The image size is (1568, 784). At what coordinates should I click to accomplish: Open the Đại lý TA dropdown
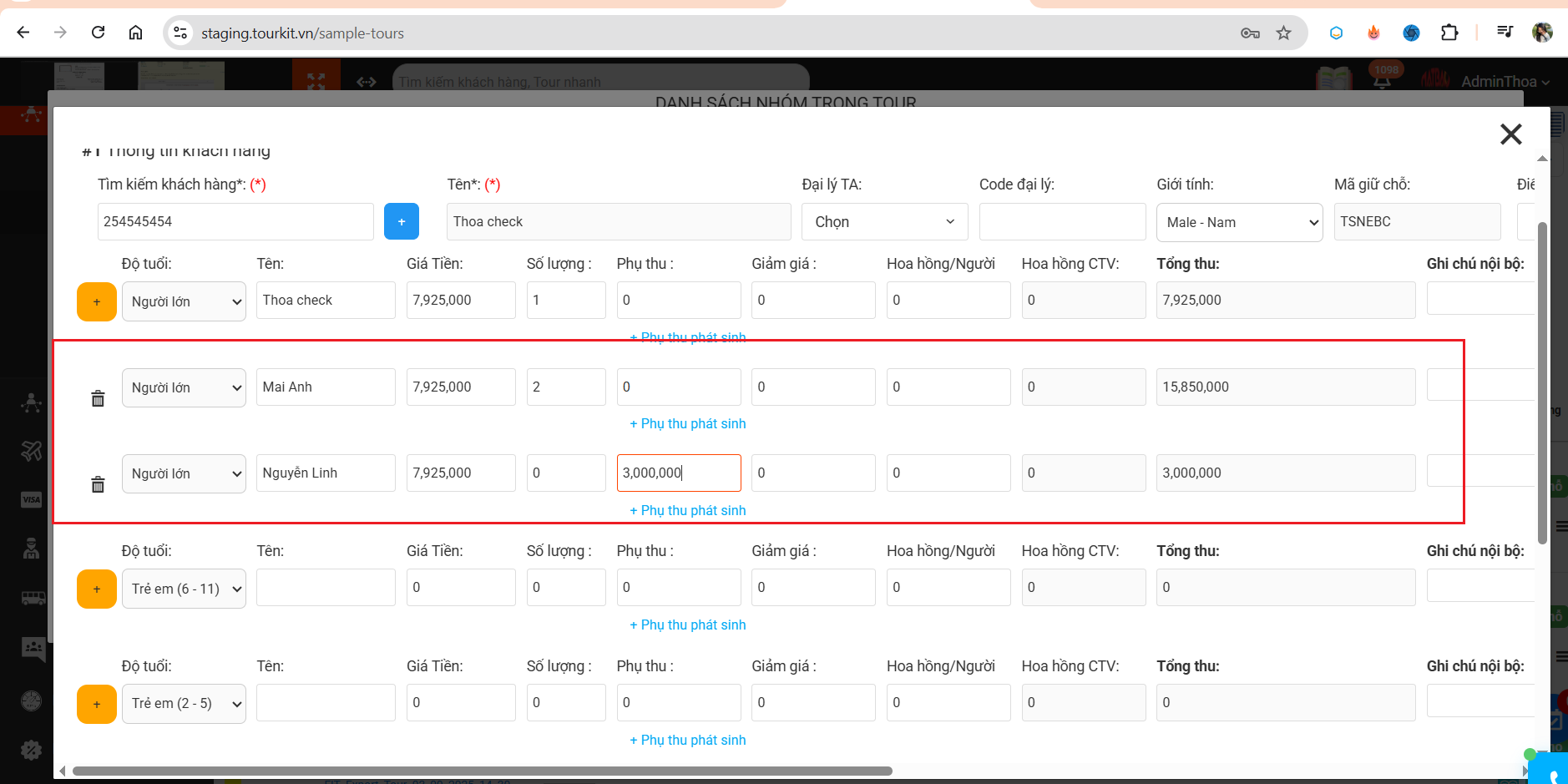(884, 222)
